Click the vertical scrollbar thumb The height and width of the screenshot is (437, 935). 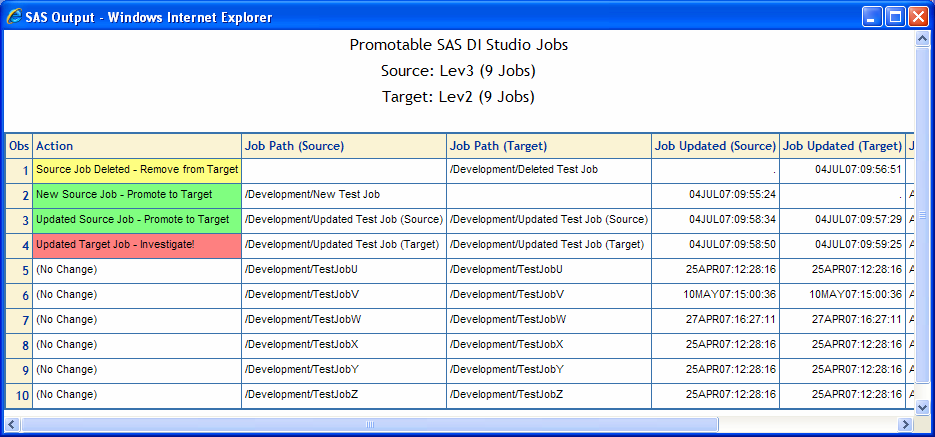click(922, 214)
